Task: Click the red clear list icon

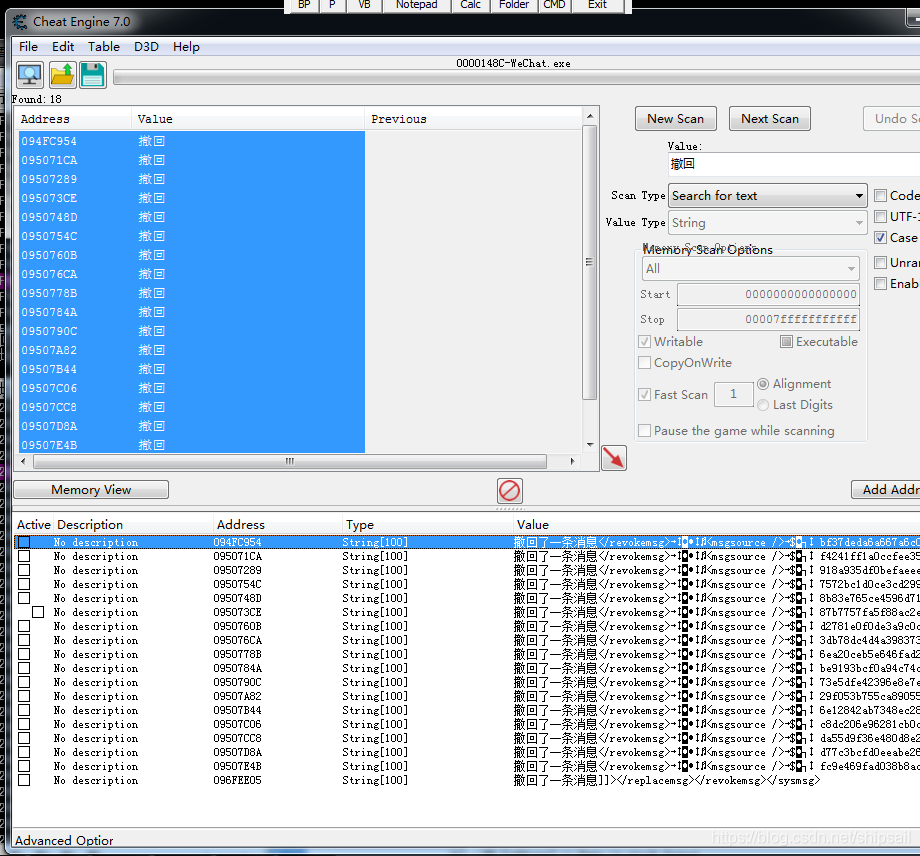Action: (x=509, y=490)
